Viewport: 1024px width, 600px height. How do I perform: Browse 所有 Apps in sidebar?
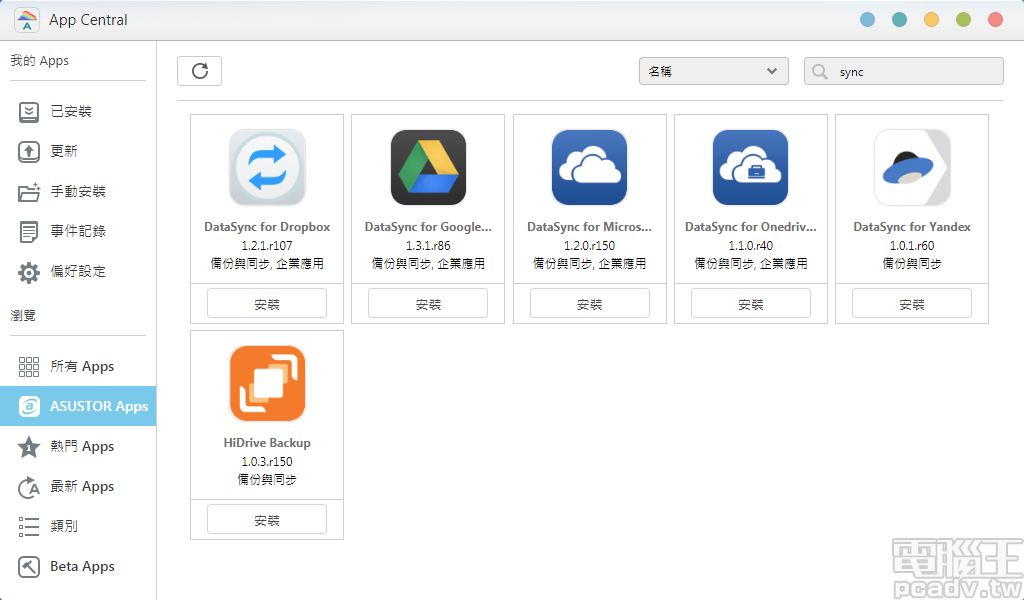(x=82, y=367)
